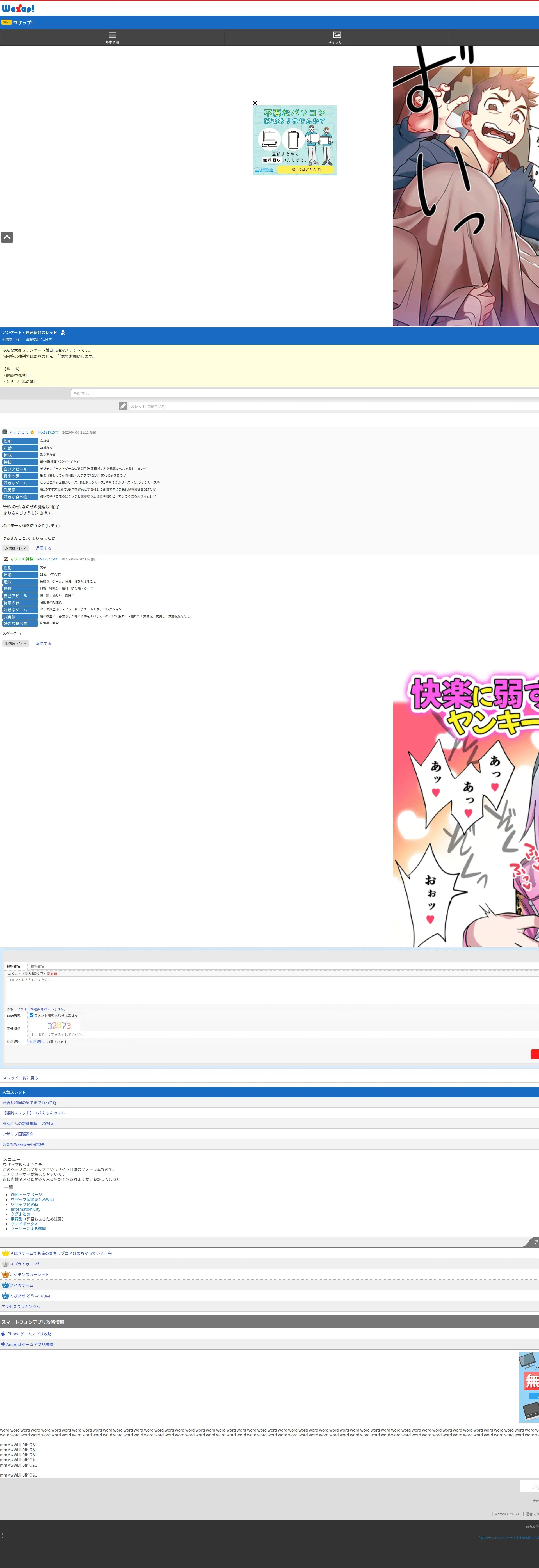The image size is (539, 1568).
Task: Click the comment textarea
Action: 273,990
